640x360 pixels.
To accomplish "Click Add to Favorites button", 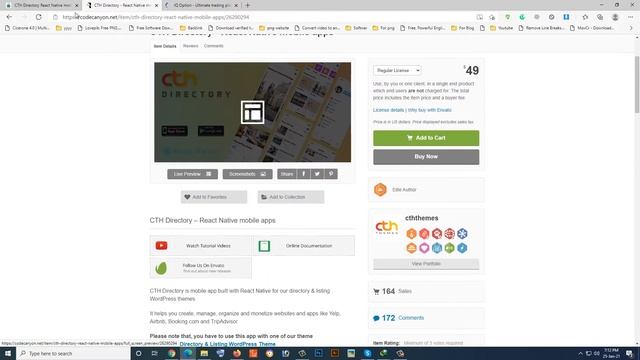I will (x=214, y=197).
